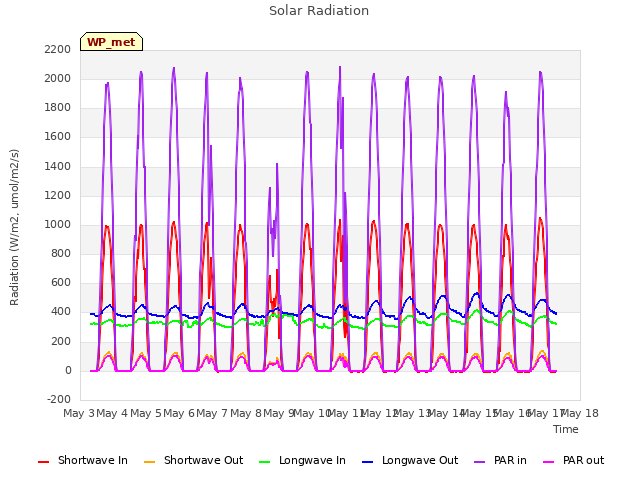
Task: Click the magenta PAR out legend swatch
Action: point(549,462)
